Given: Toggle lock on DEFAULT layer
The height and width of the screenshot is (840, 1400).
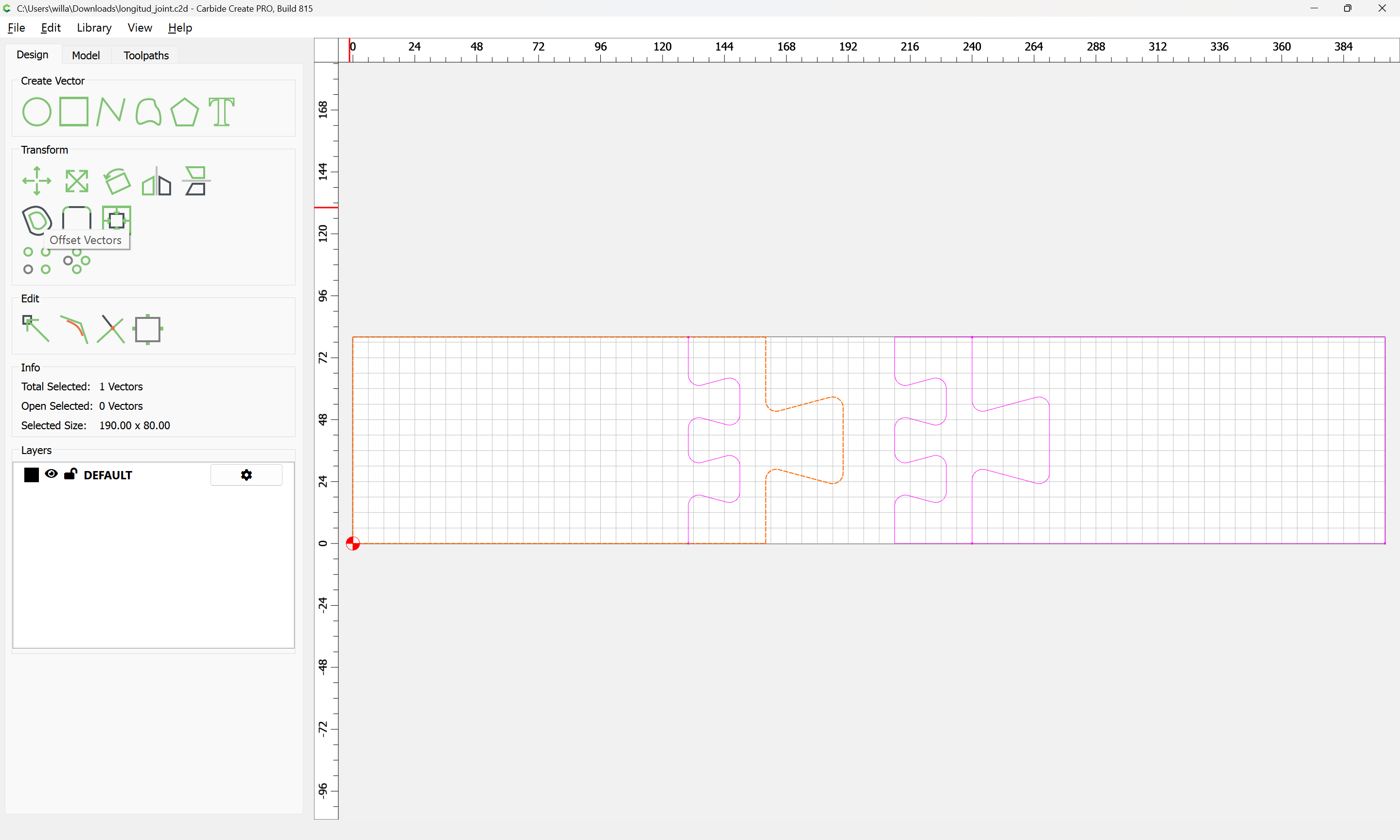Looking at the screenshot, I should point(70,474).
